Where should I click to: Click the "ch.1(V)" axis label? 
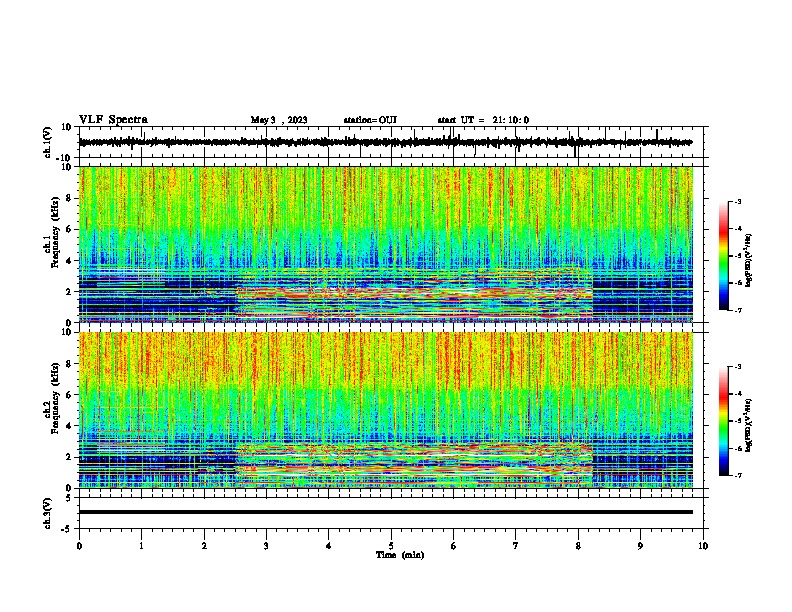[48, 142]
